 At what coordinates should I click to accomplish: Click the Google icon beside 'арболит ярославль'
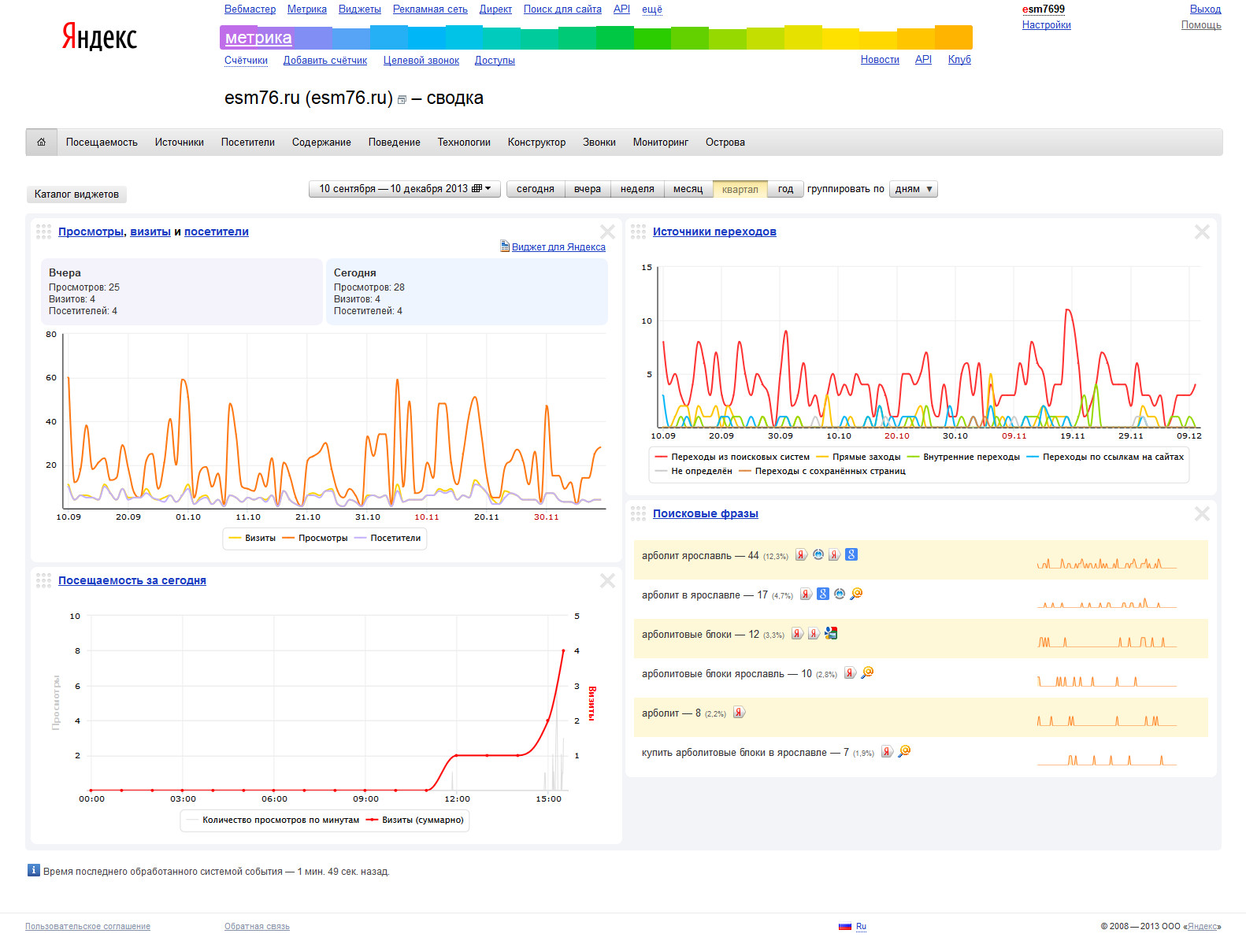(x=851, y=554)
